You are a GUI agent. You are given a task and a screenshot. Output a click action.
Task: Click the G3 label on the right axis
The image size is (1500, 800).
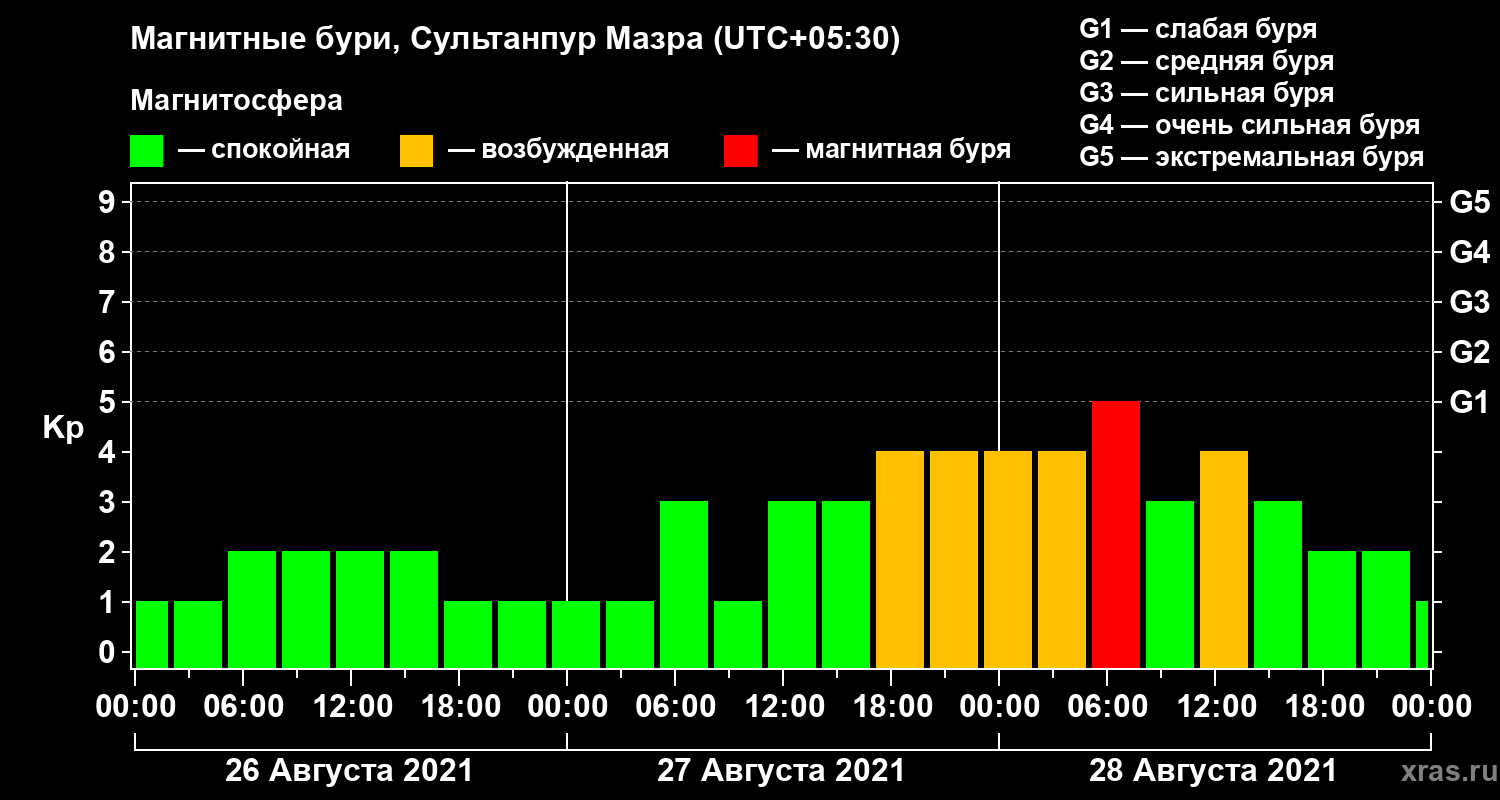point(1469,302)
